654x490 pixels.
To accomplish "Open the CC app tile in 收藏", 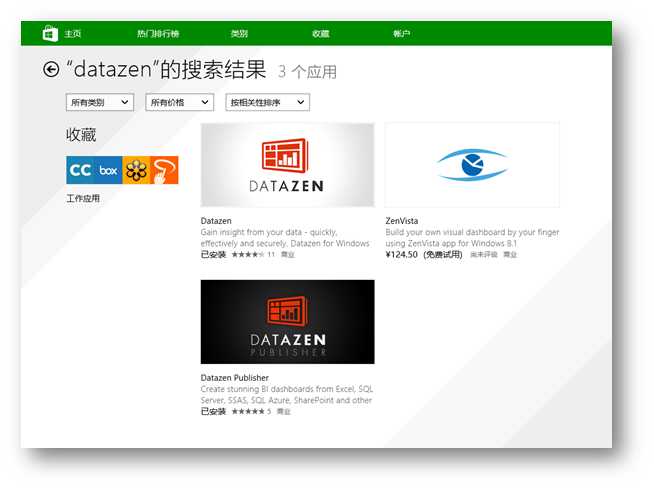I will tap(80, 170).
